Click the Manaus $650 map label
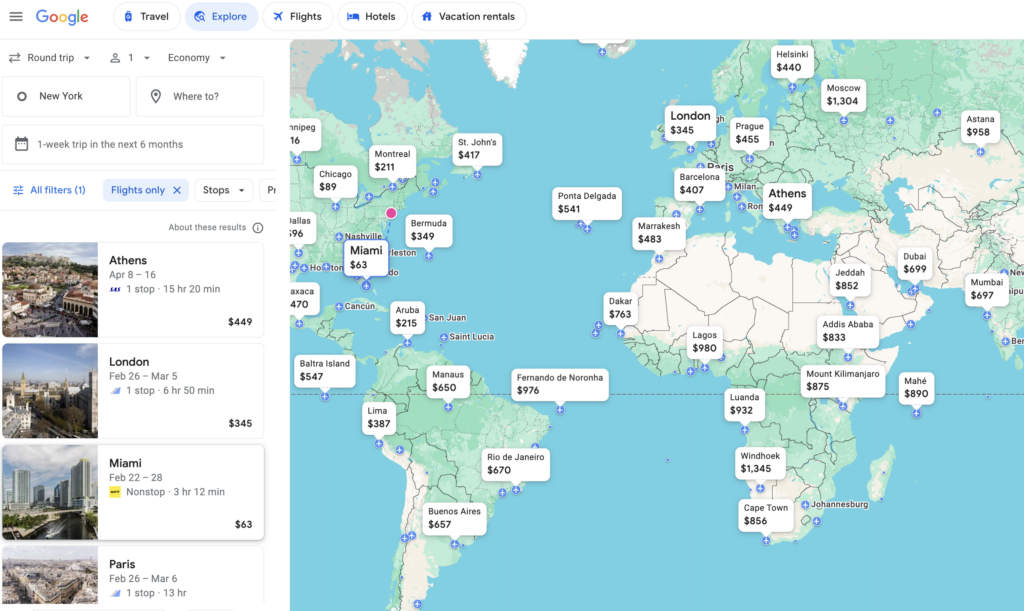Image resolution: width=1024 pixels, height=611 pixels. tap(447, 381)
